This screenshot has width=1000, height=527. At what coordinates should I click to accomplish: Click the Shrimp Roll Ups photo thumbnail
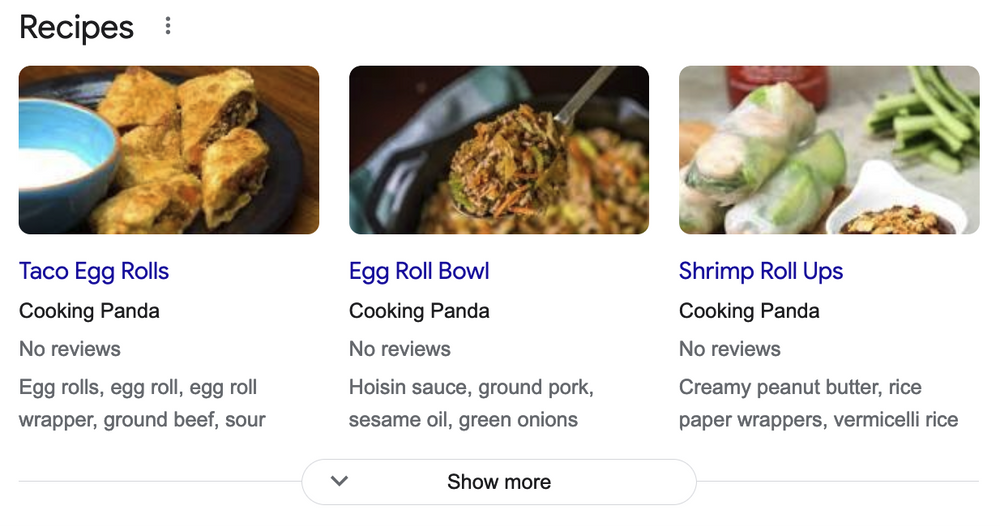pos(829,150)
